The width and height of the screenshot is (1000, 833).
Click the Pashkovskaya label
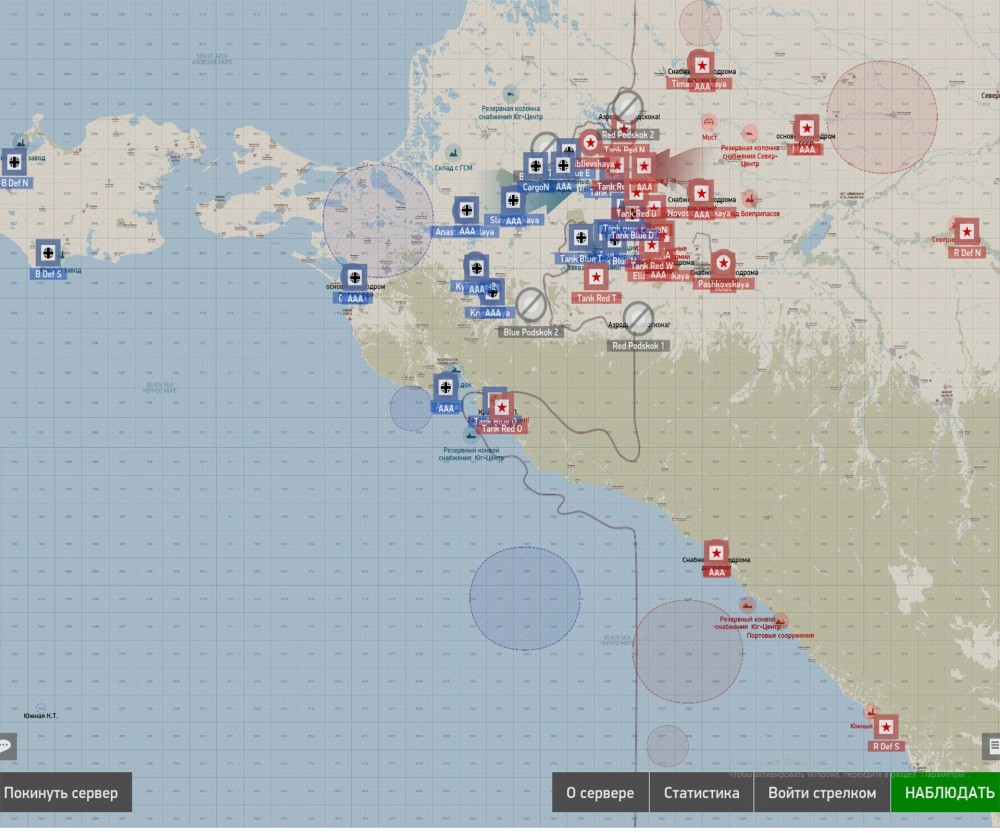(723, 284)
